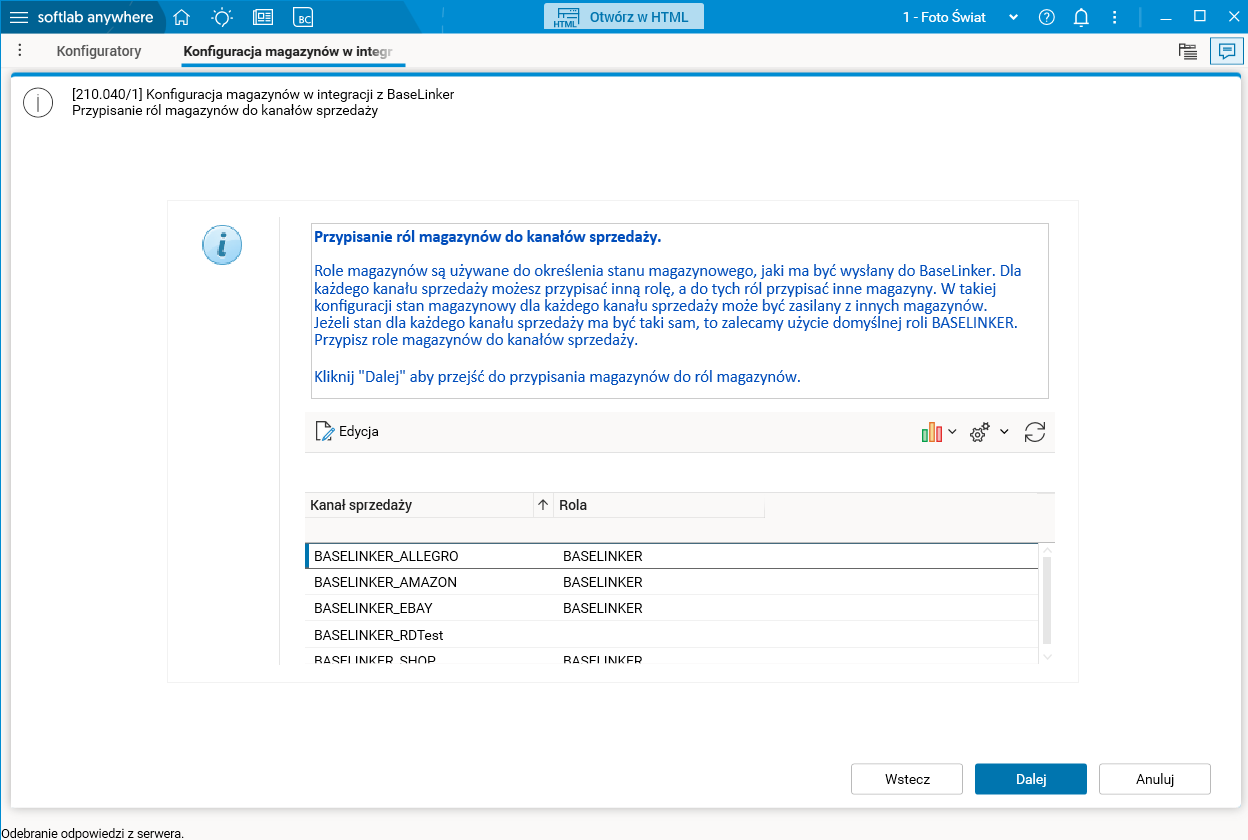Open the gears settings dropdown
The height and width of the screenshot is (840, 1248).
click(989, 432)
